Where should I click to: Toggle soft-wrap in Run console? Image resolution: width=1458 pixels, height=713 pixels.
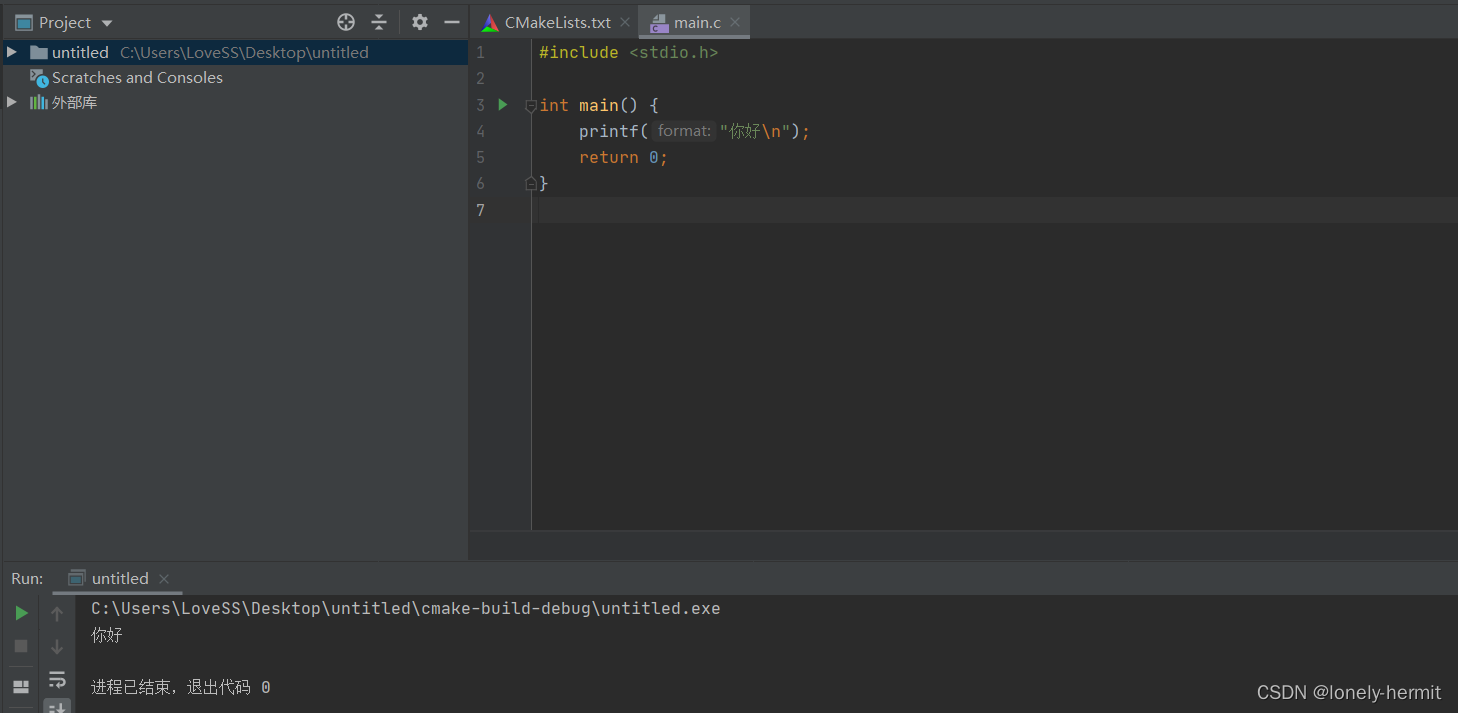pos(57,680)
